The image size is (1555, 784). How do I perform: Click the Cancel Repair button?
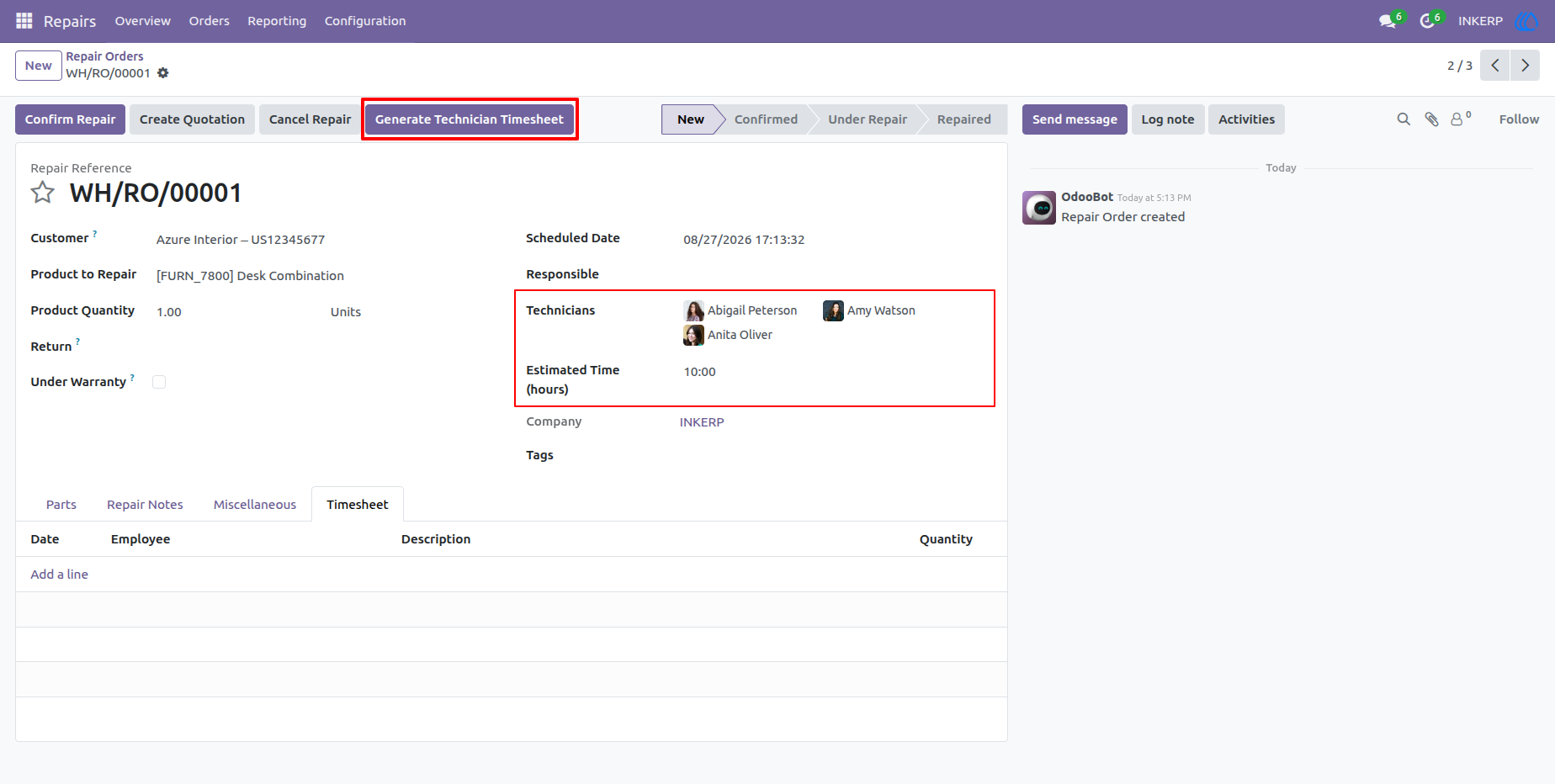point(310,119)
